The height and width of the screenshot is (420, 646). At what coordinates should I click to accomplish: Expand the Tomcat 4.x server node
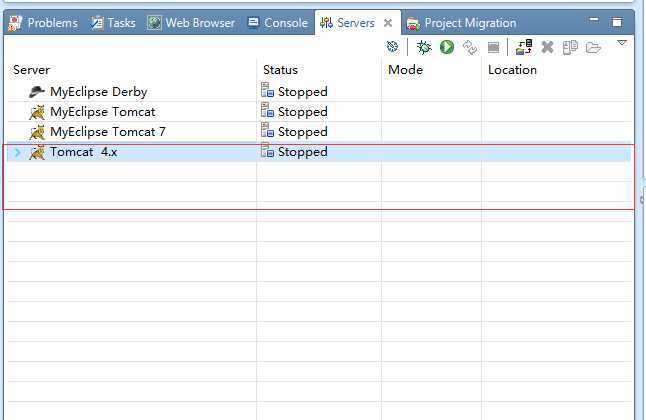coord(17,152)
